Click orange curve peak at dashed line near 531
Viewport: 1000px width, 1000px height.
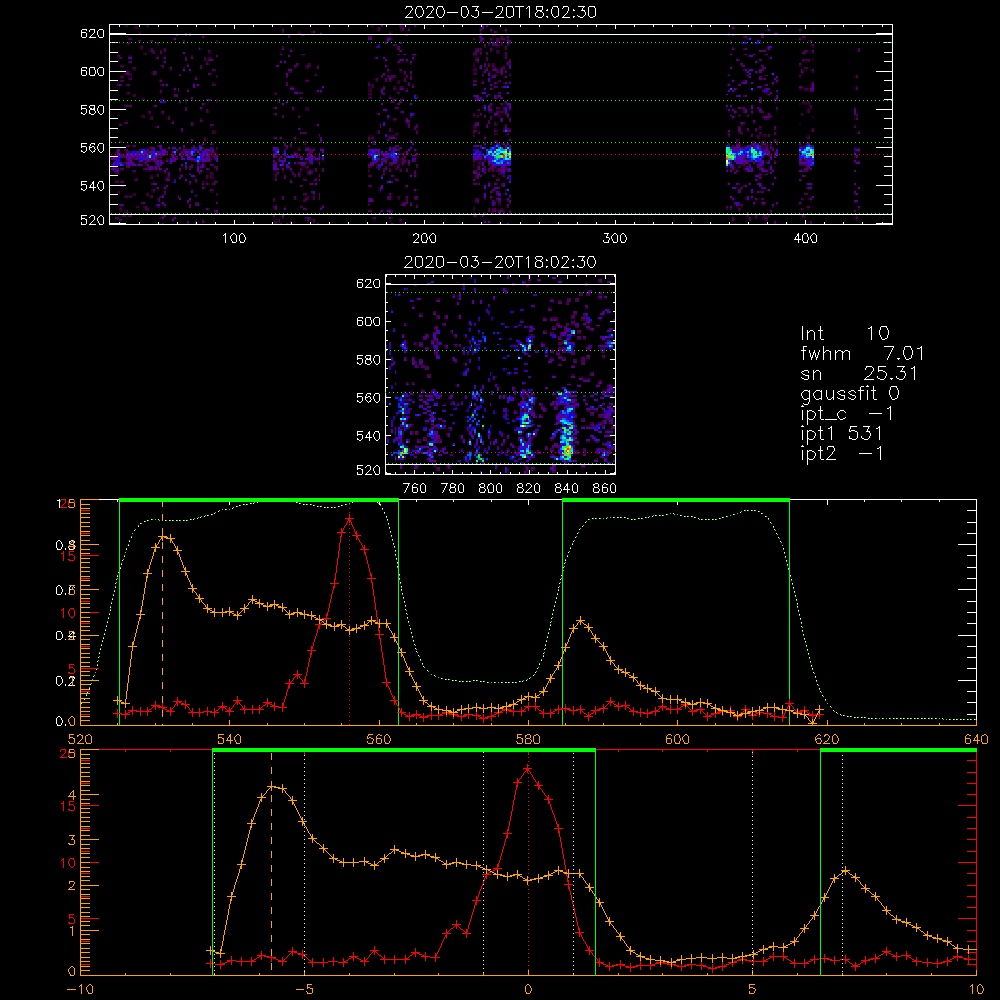pos(163,536)
